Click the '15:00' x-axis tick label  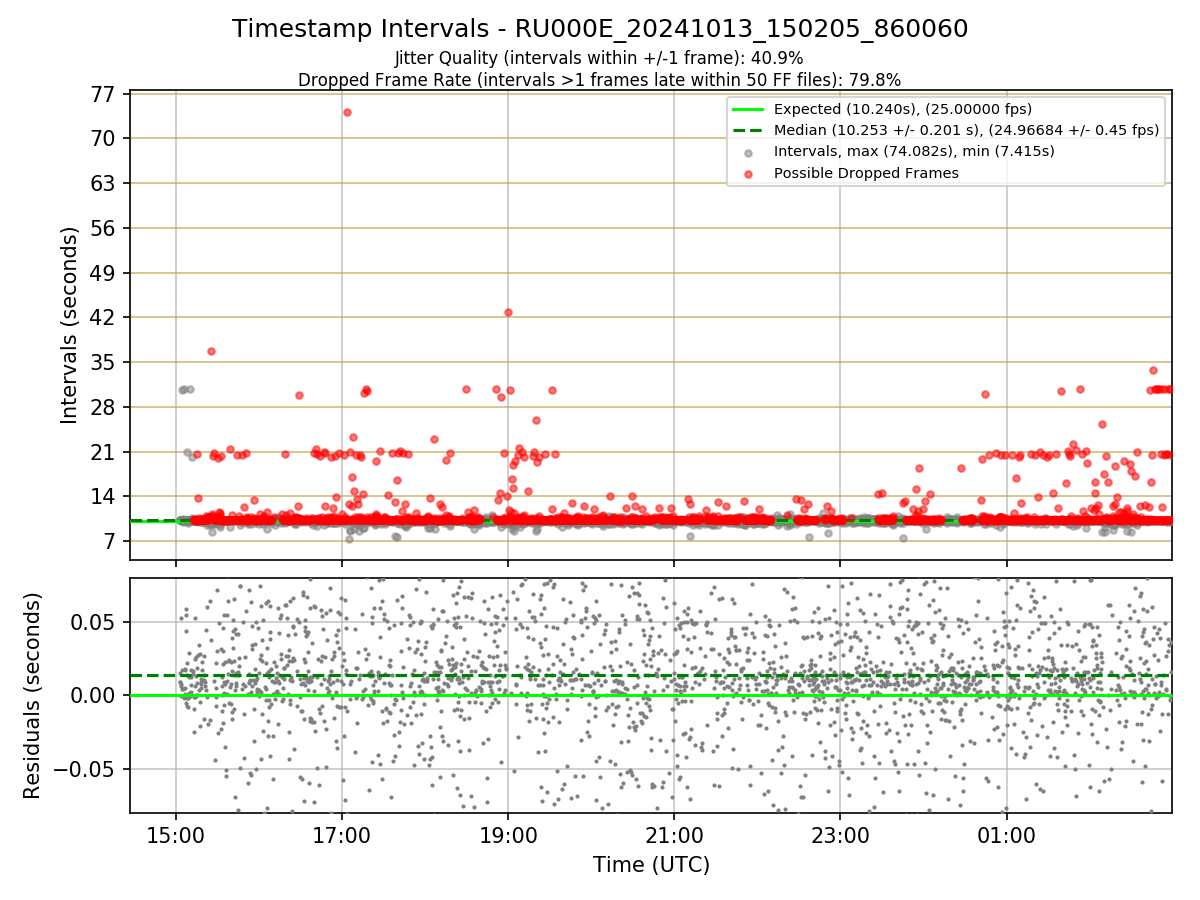pyautogui.click(x=176, y=836)
